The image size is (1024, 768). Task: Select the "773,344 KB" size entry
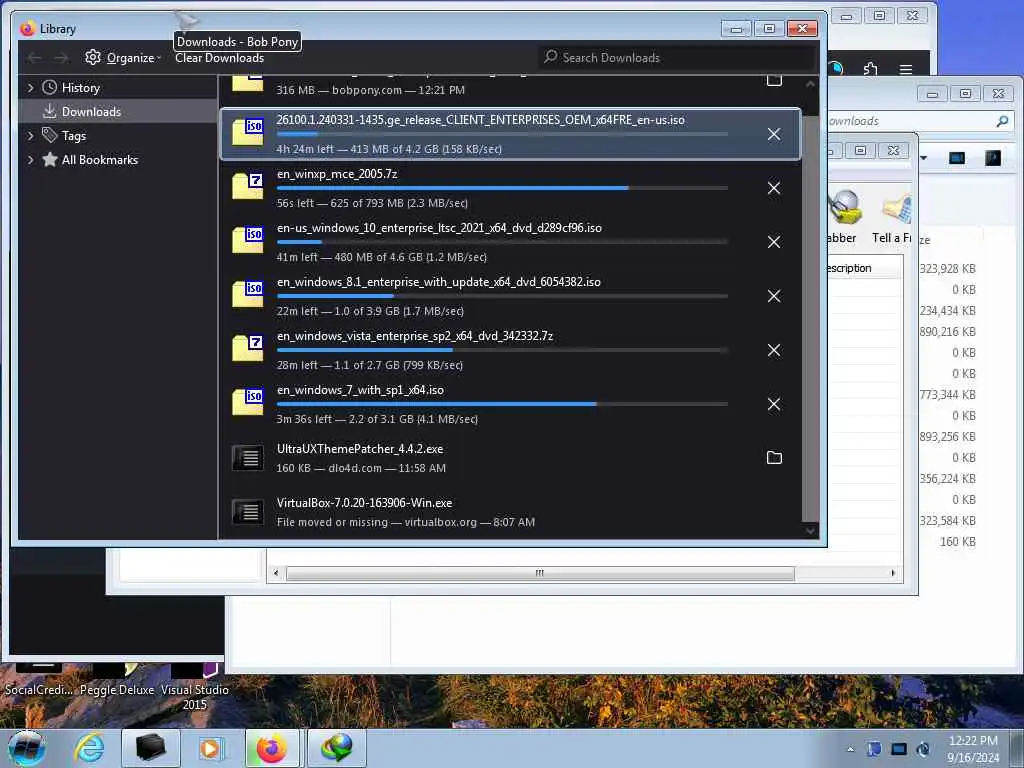click(x=947, y=394)
